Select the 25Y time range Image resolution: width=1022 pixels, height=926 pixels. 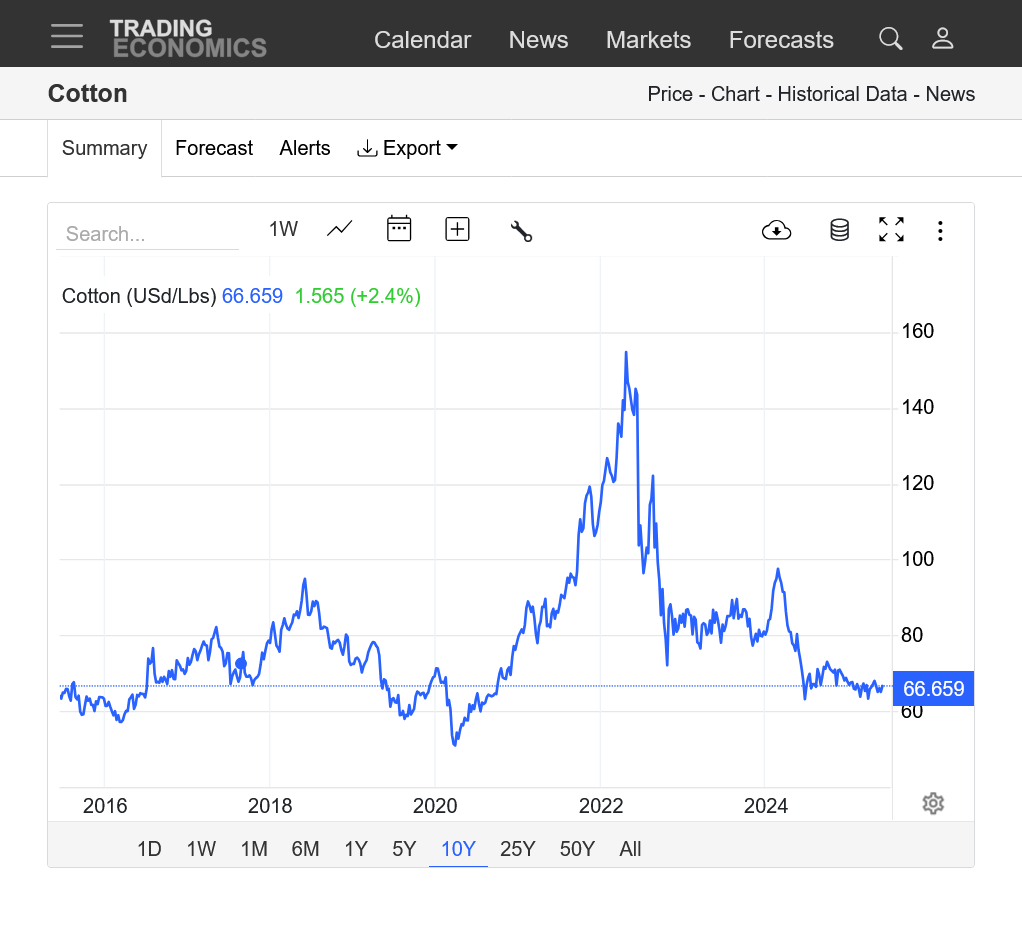[518, 849]
